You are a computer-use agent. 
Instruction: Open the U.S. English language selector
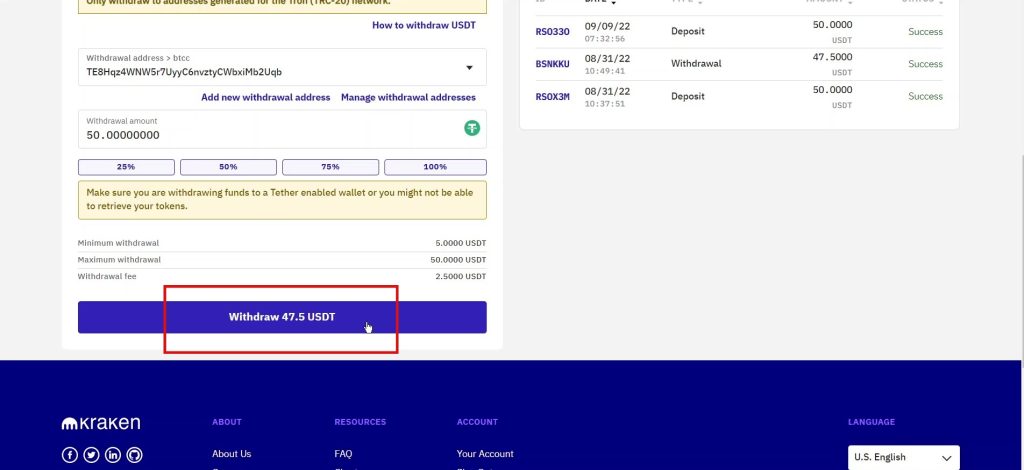coord(903,457)
